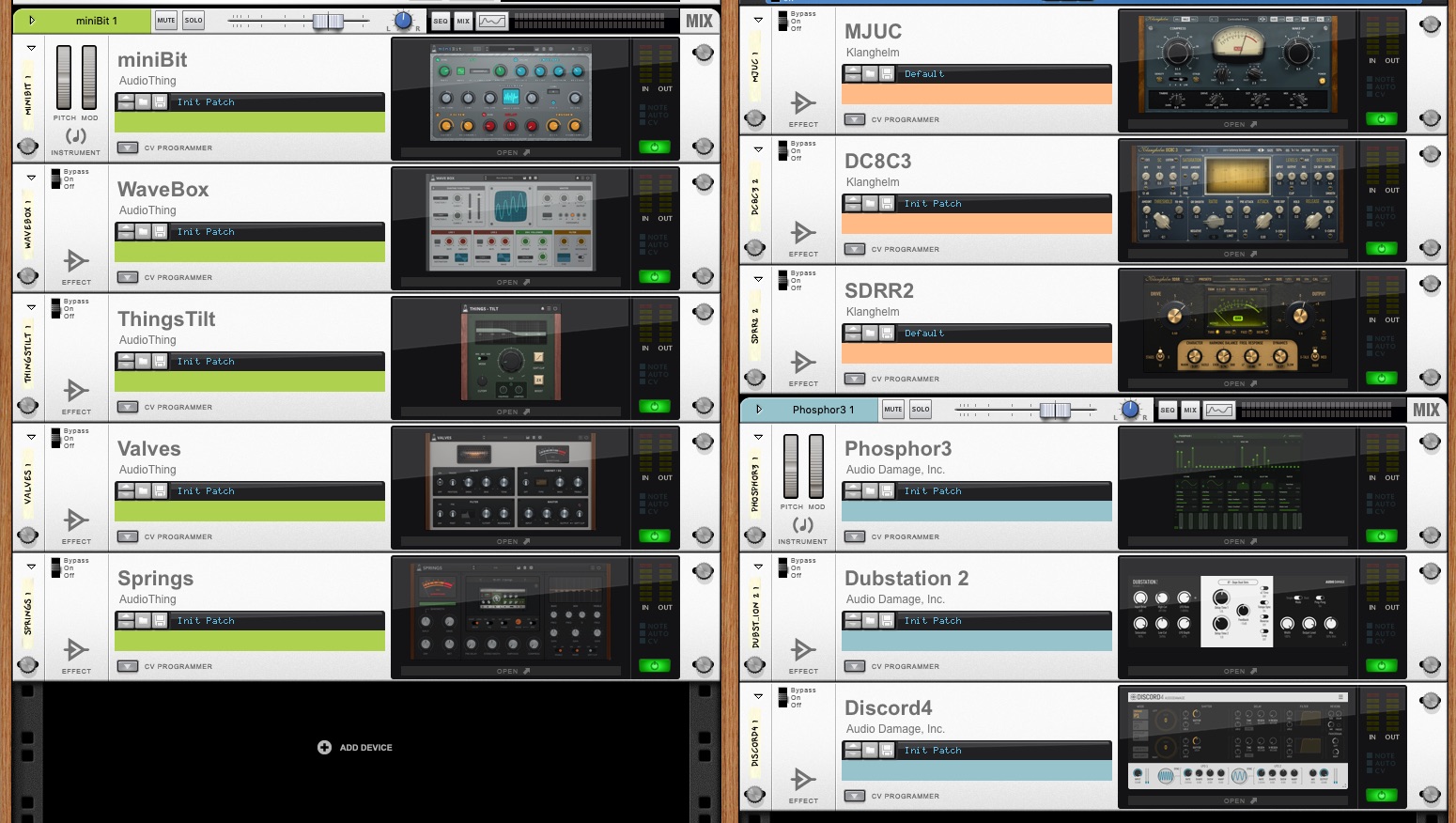Click the effect arrow icon on the Springs device
This screenshot has height=823, width=1456.
[x=76, y=649]
